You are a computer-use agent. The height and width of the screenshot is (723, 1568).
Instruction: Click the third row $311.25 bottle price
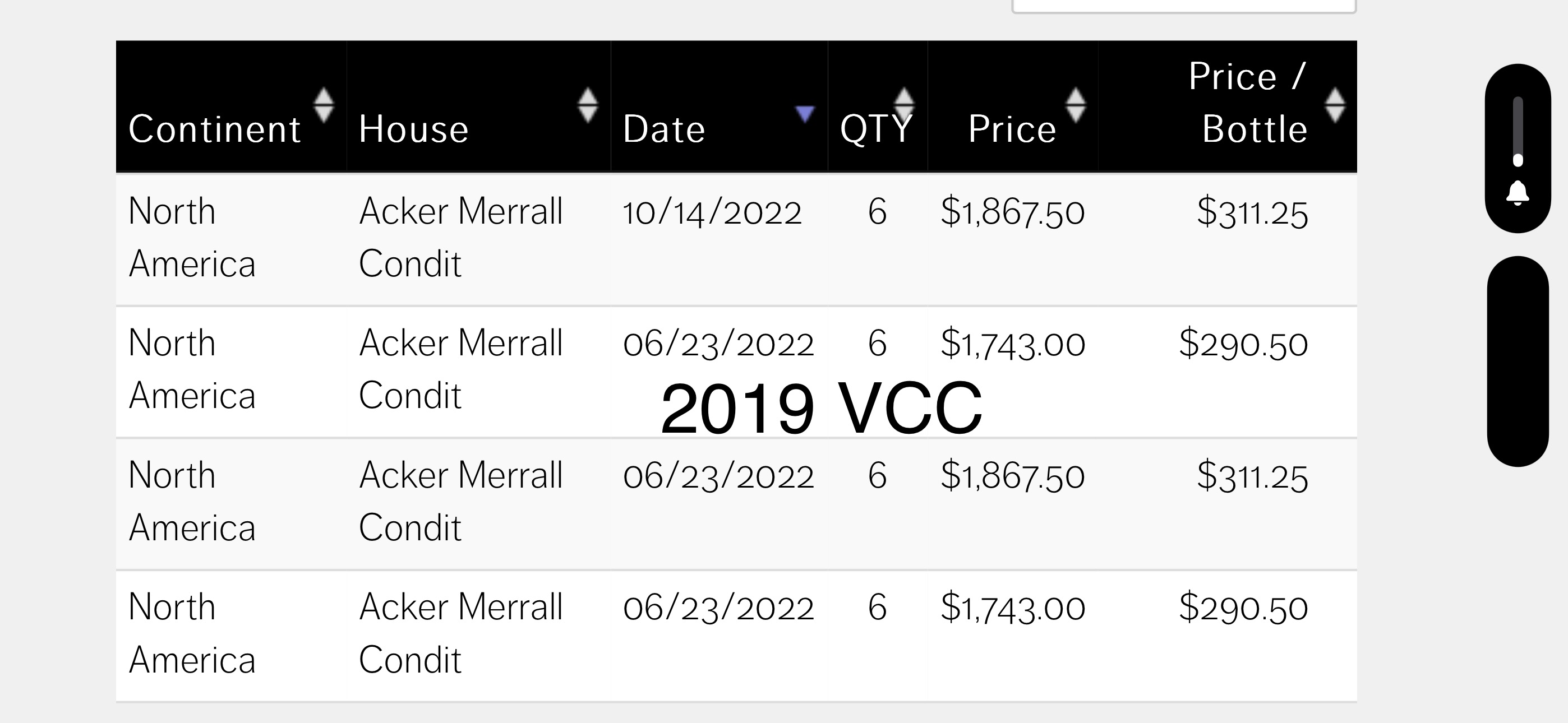[x=1252, y=476]
